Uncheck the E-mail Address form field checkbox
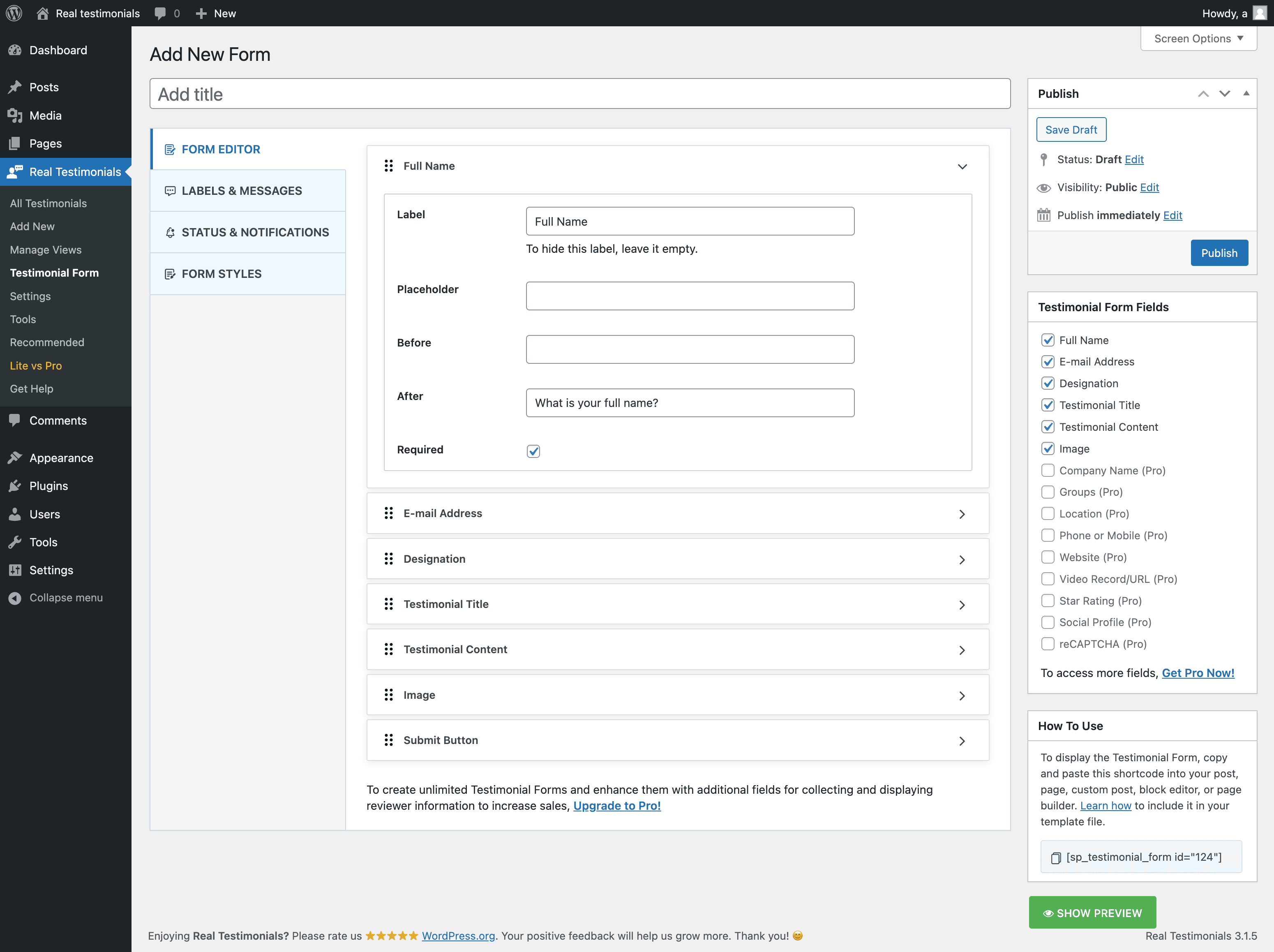The image size is (1274, 952). coord(1048,362)
